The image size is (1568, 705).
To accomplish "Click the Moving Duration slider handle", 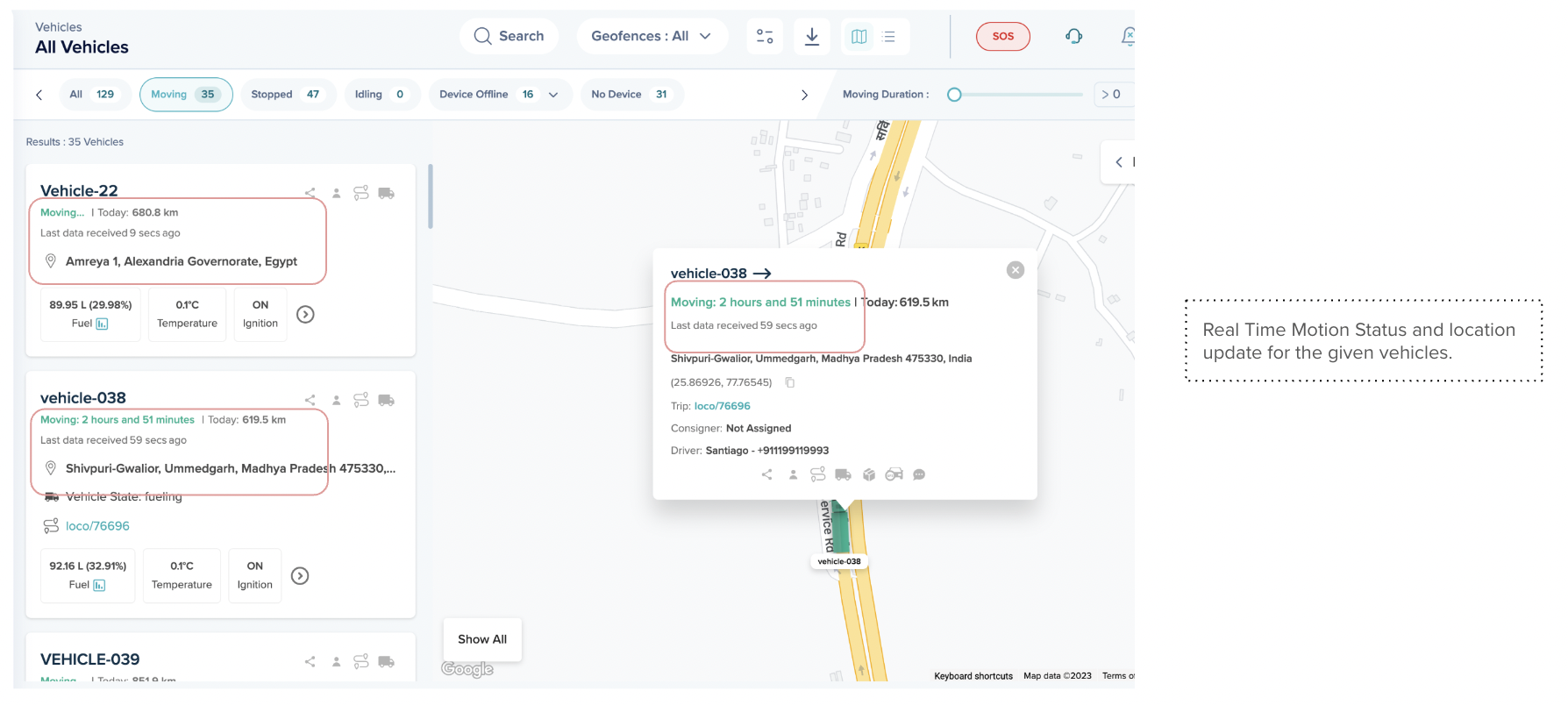I will click(x=954, y=95).
